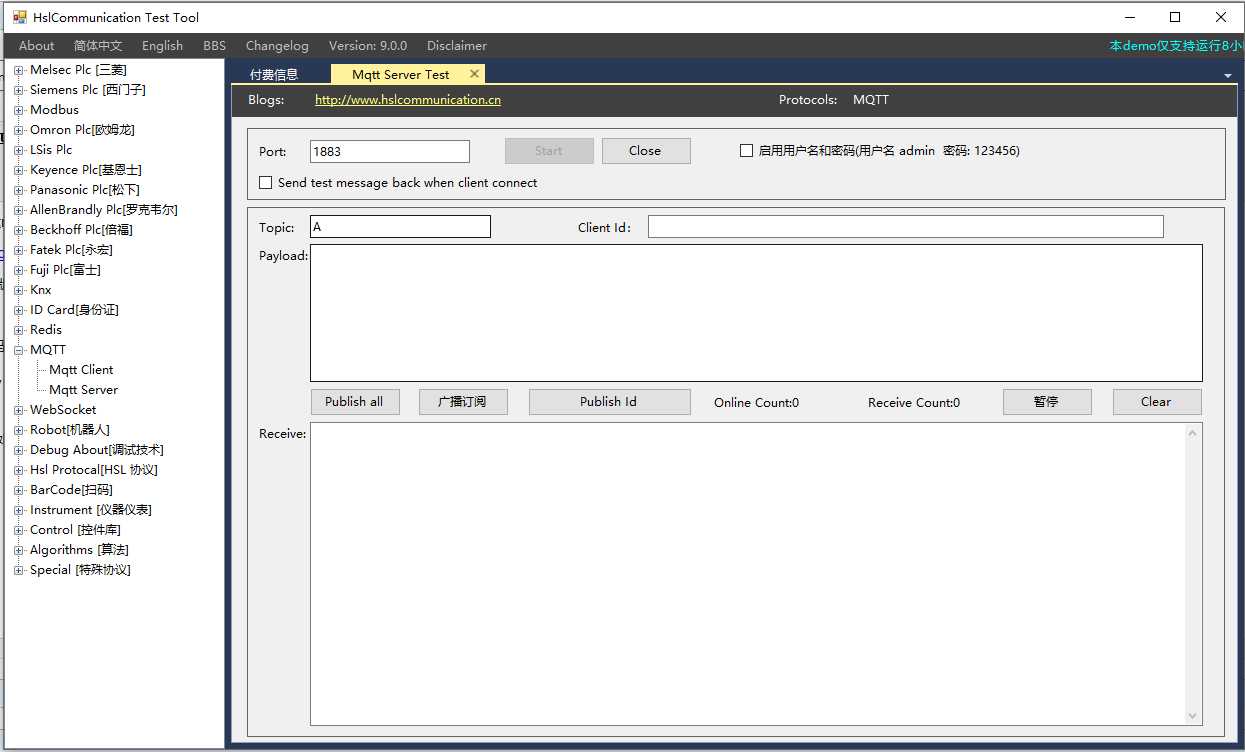Viewport: 1245px width, 752px height.
Task: Expand the Robot tree node
Action: pos(19,430)
